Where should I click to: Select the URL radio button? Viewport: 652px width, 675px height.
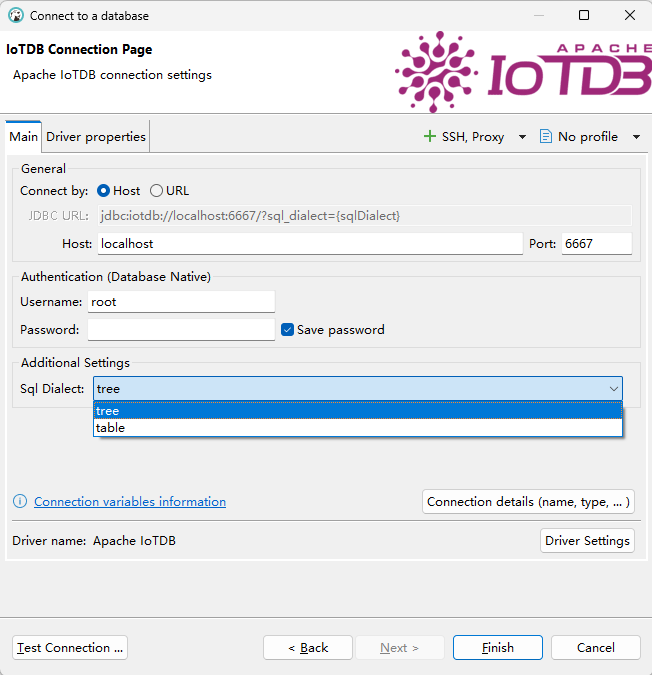[156, 191]
